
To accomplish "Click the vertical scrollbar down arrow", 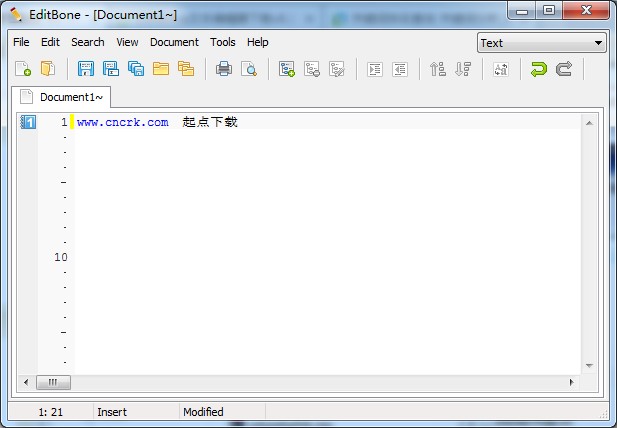I will tap(589, 366).
